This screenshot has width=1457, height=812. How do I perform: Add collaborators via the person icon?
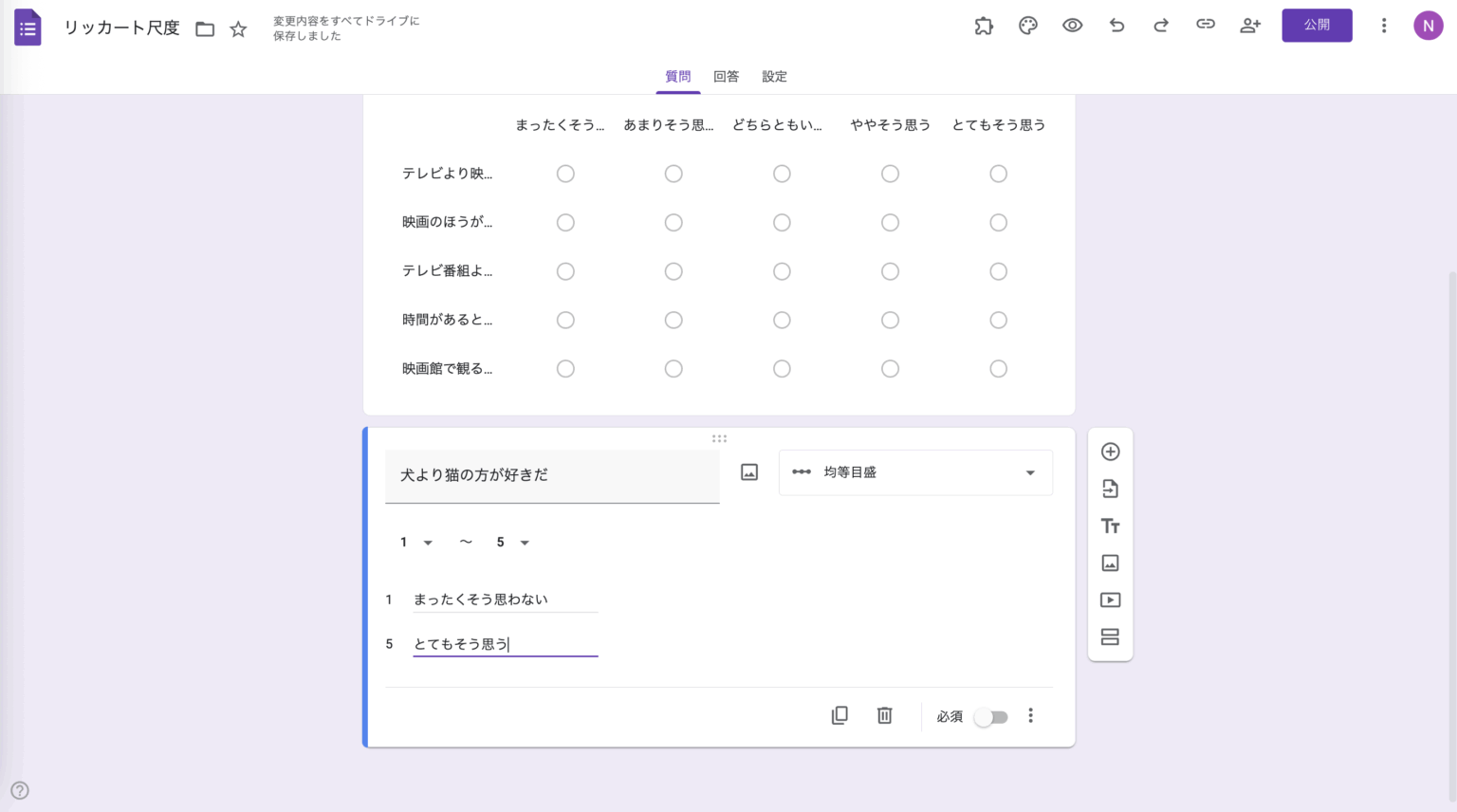point(1249,26)
